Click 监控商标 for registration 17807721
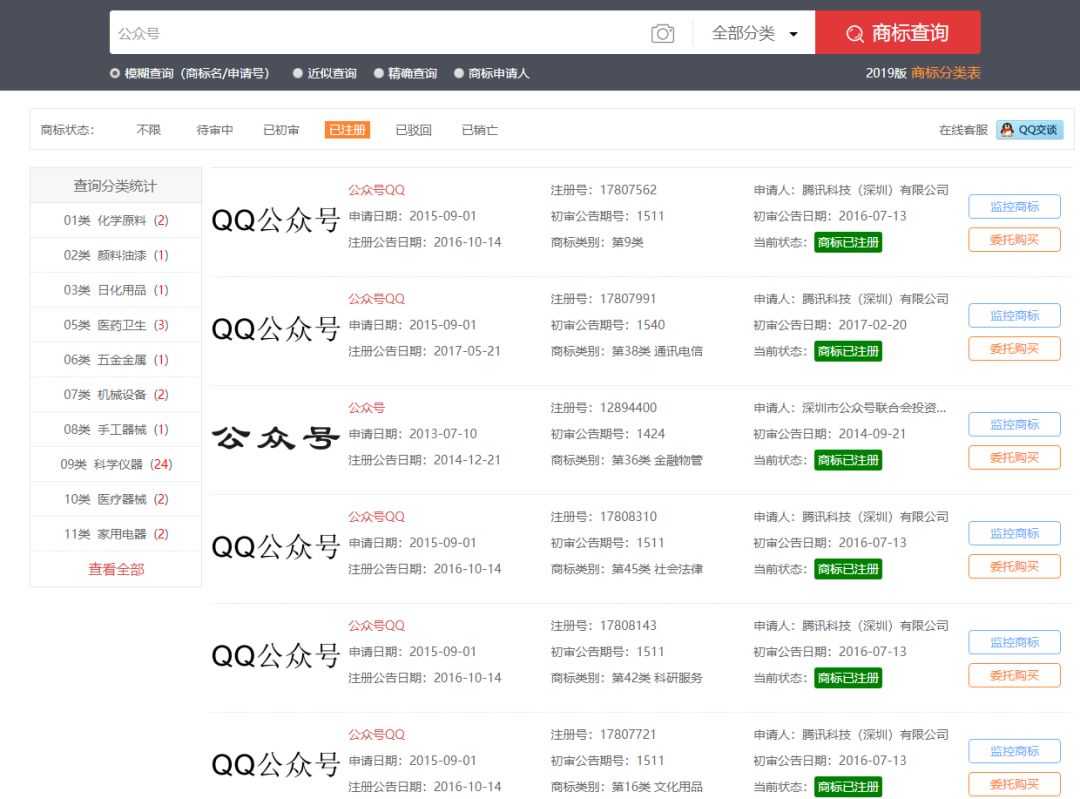This screenshot has width=1080, height=799. (x=1014, y=751)
